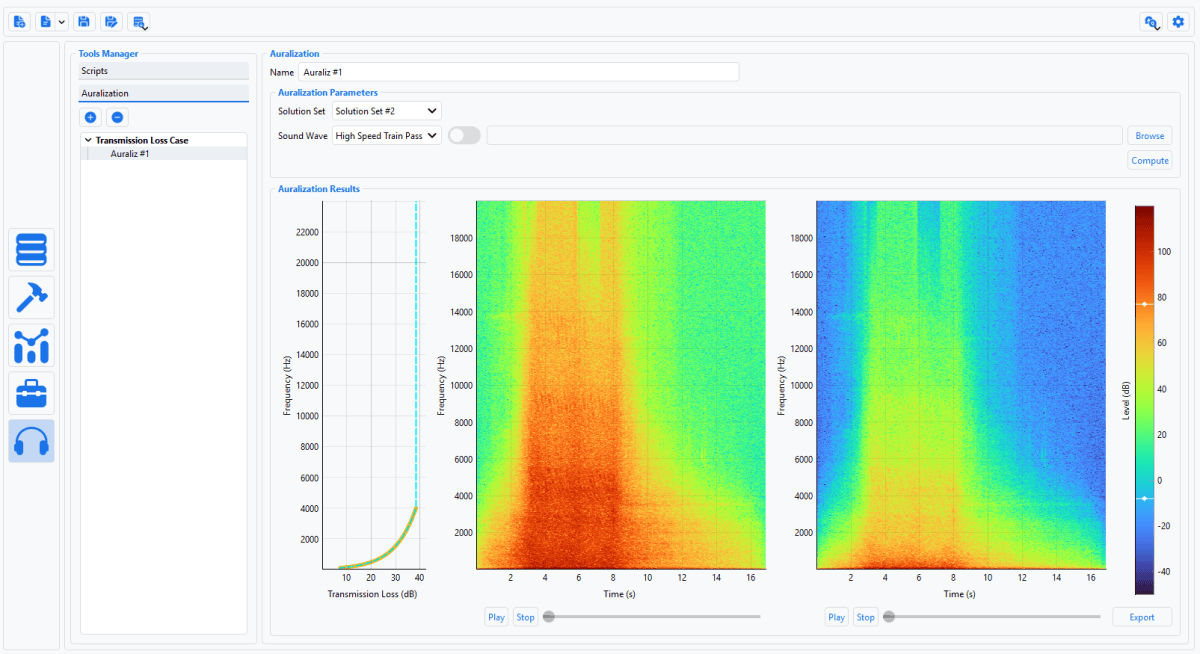Open the Solution Set dropdown
Screen dimensions: 1200x654
coord(387,111)
